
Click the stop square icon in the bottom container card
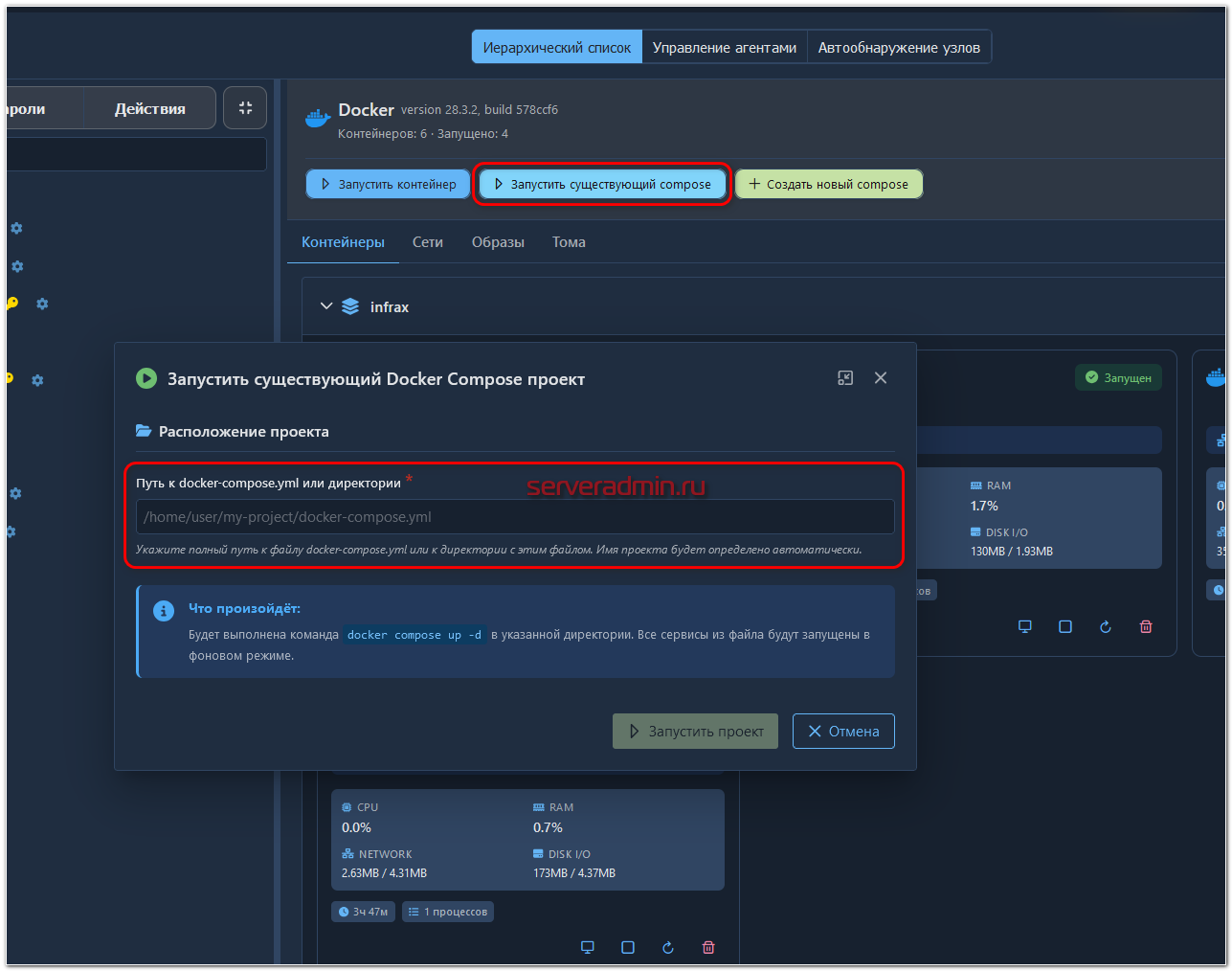[628, 947]
